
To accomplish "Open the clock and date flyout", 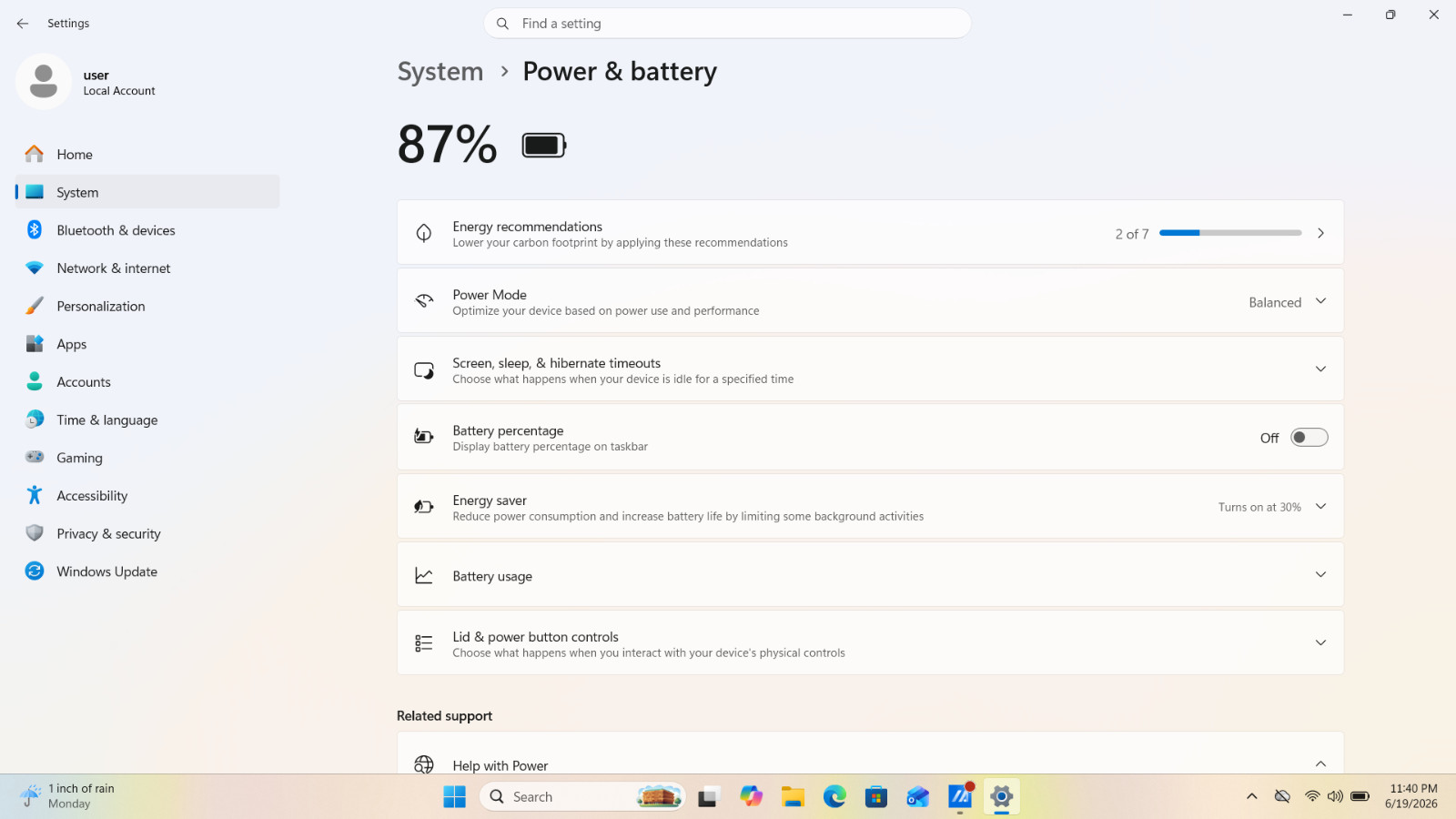I will (1411, 796).
